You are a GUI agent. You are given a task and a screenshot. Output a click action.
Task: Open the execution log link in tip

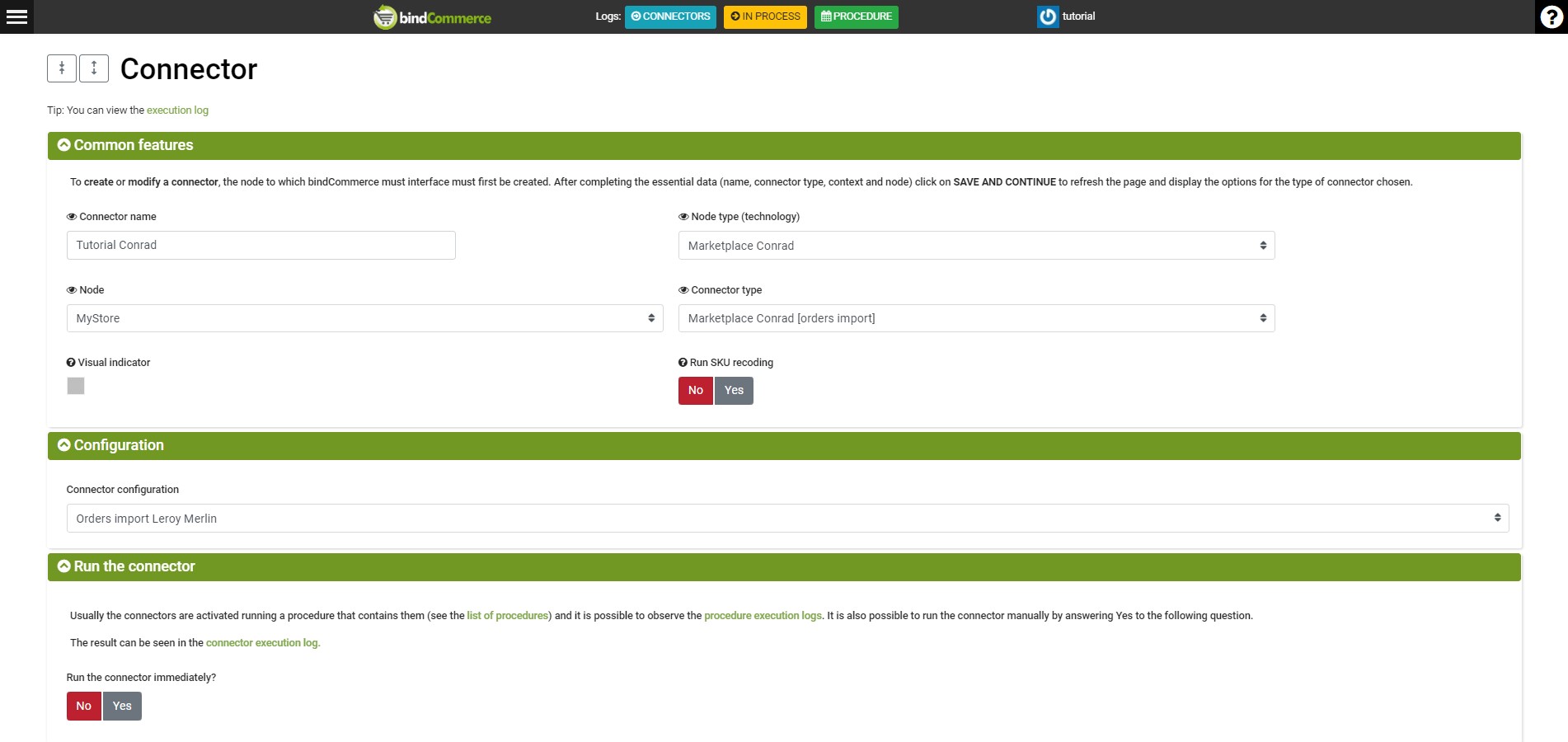click(177, 110)
